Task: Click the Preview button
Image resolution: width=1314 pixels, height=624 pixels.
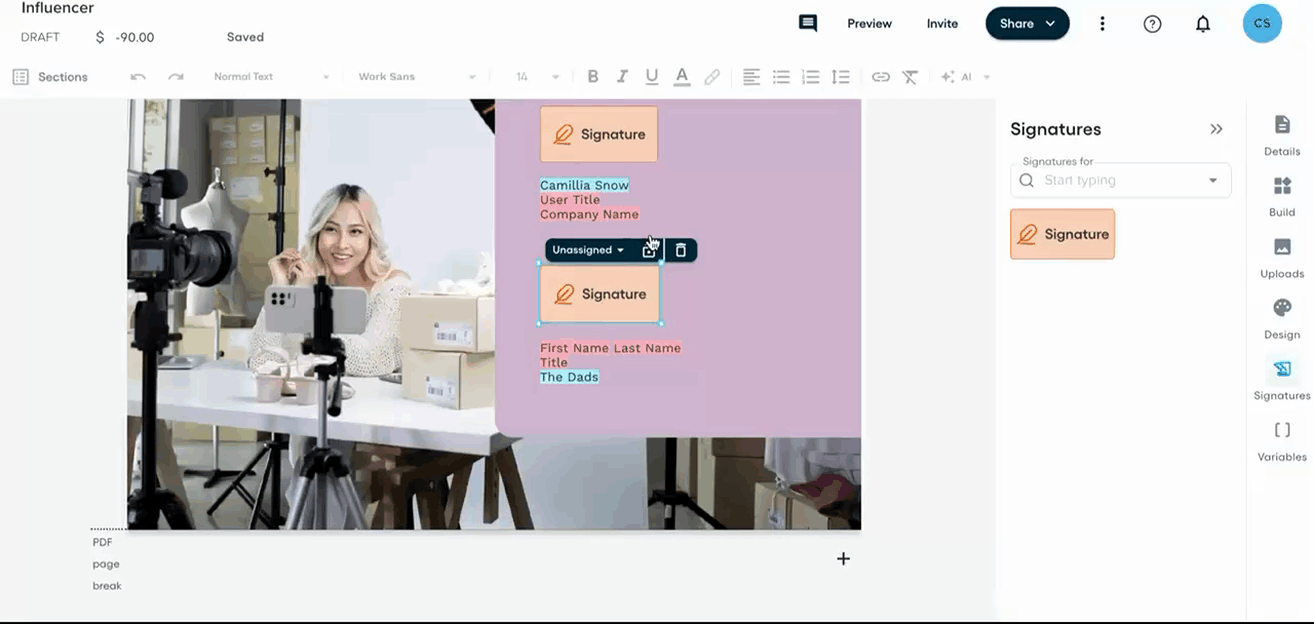Action: tap(869, 23)
